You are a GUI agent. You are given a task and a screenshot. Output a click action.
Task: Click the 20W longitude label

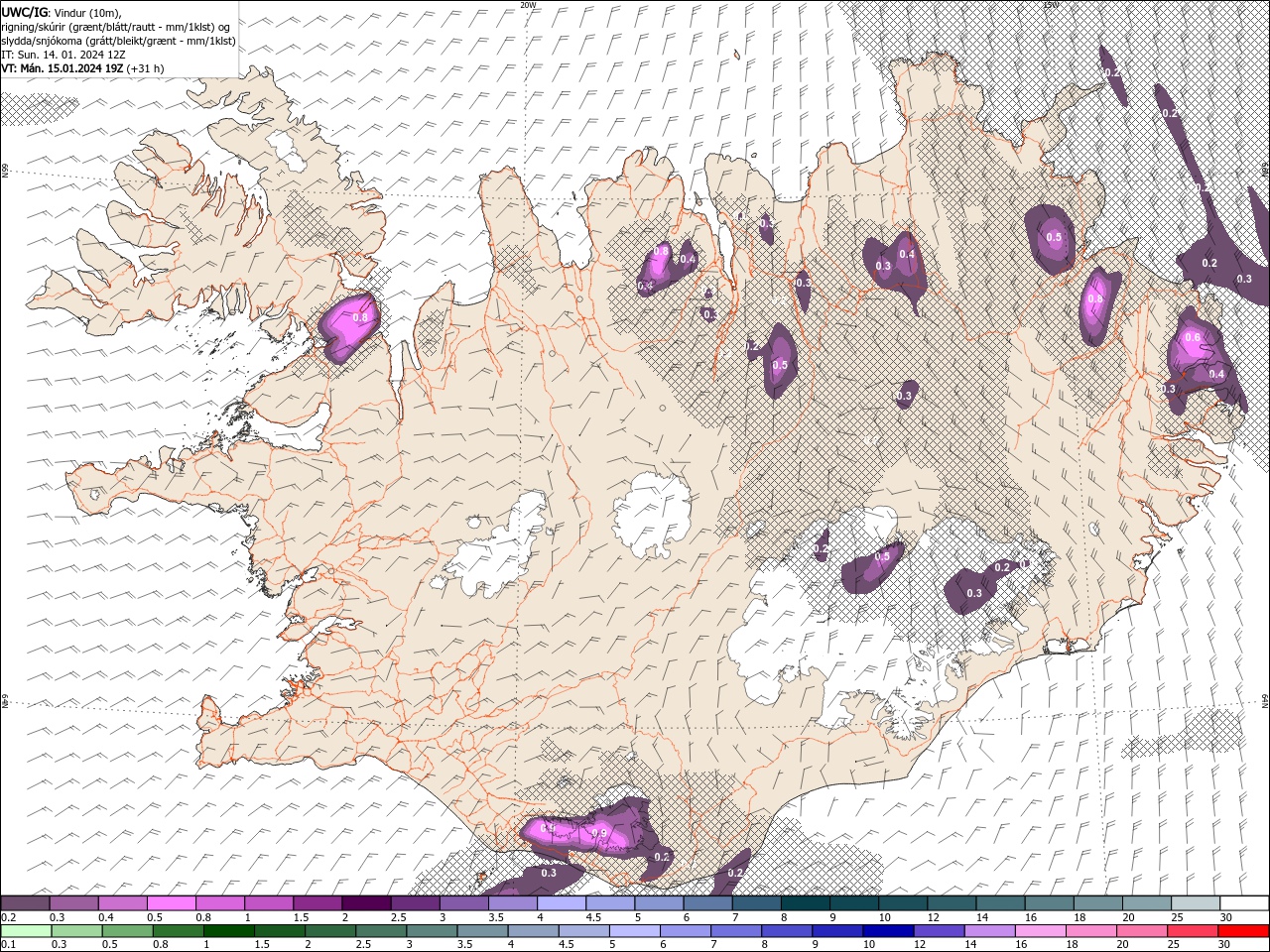tap(528, 5)
